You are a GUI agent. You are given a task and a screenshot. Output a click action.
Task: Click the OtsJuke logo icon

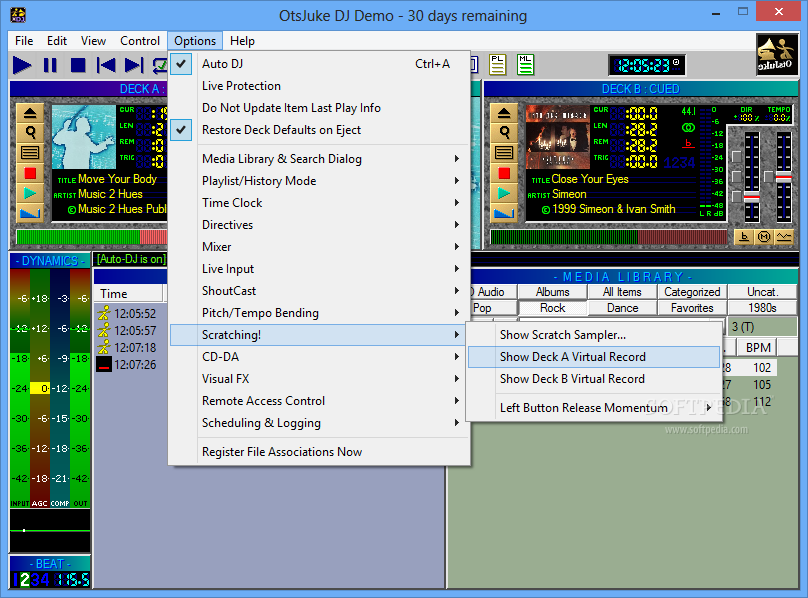[777, 55]
